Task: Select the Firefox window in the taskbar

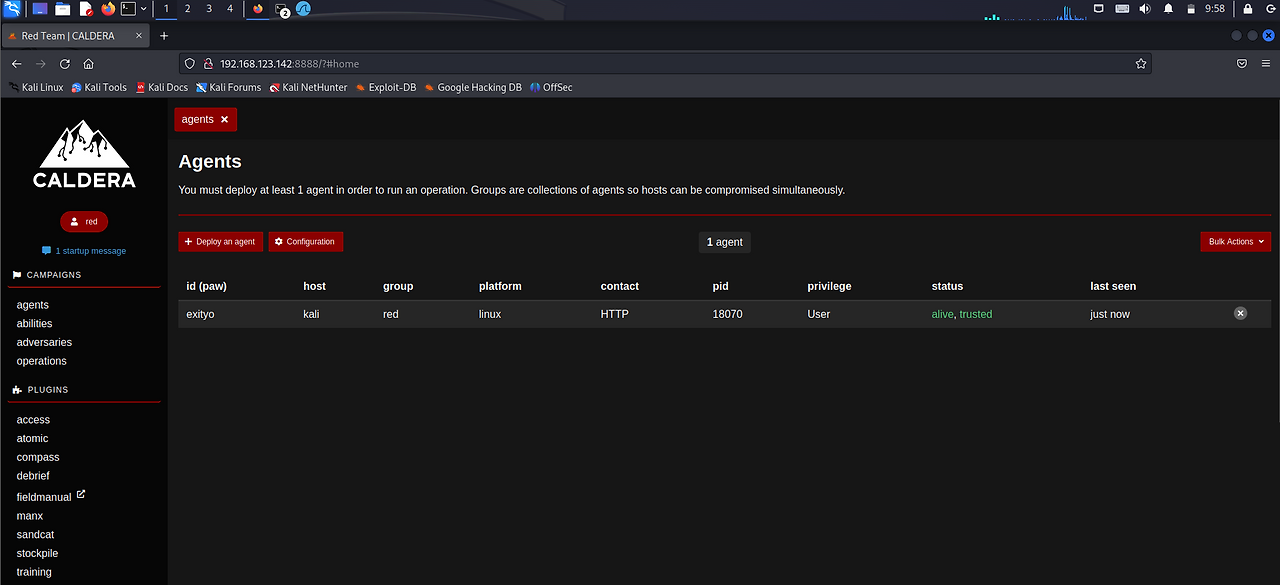Action: 258,9
